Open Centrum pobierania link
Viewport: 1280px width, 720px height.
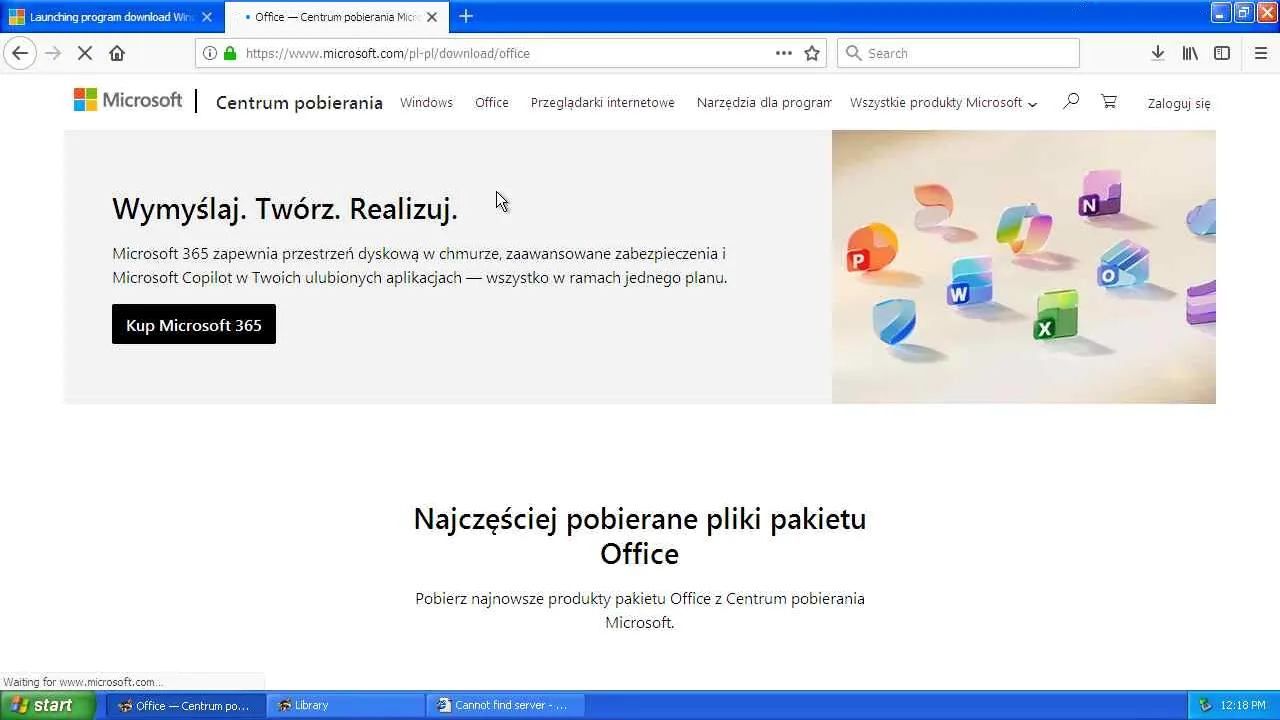coord(299,102)
